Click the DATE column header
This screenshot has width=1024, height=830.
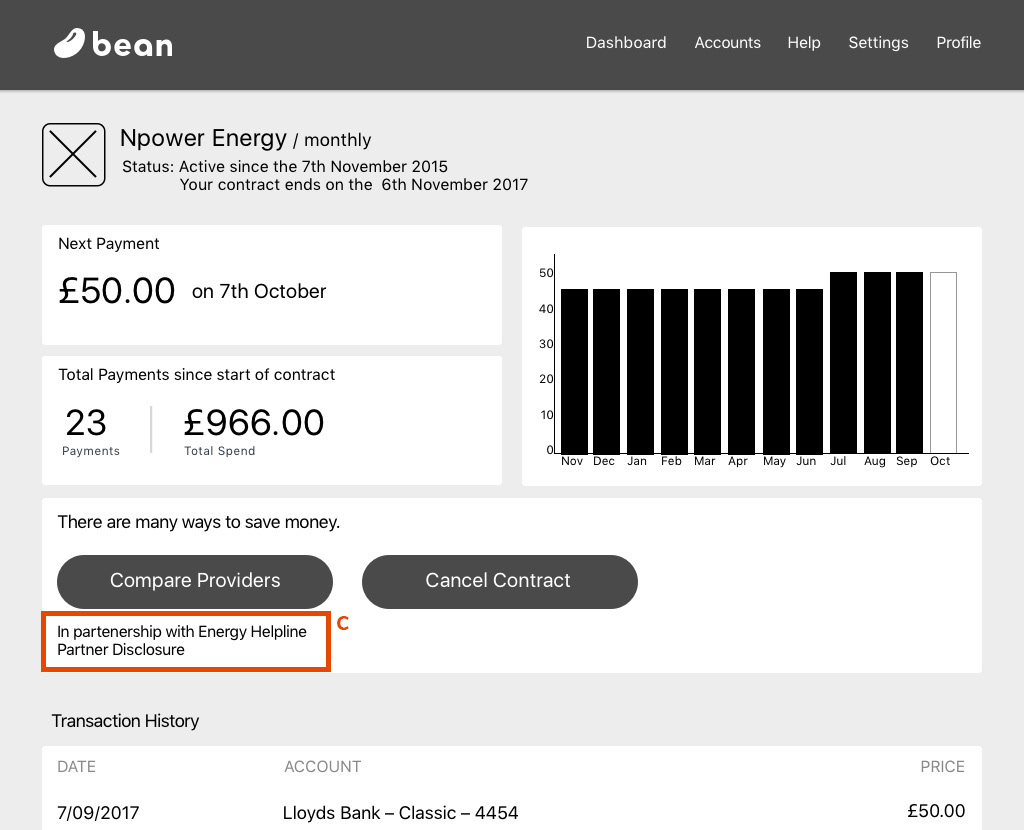(77, 767)
